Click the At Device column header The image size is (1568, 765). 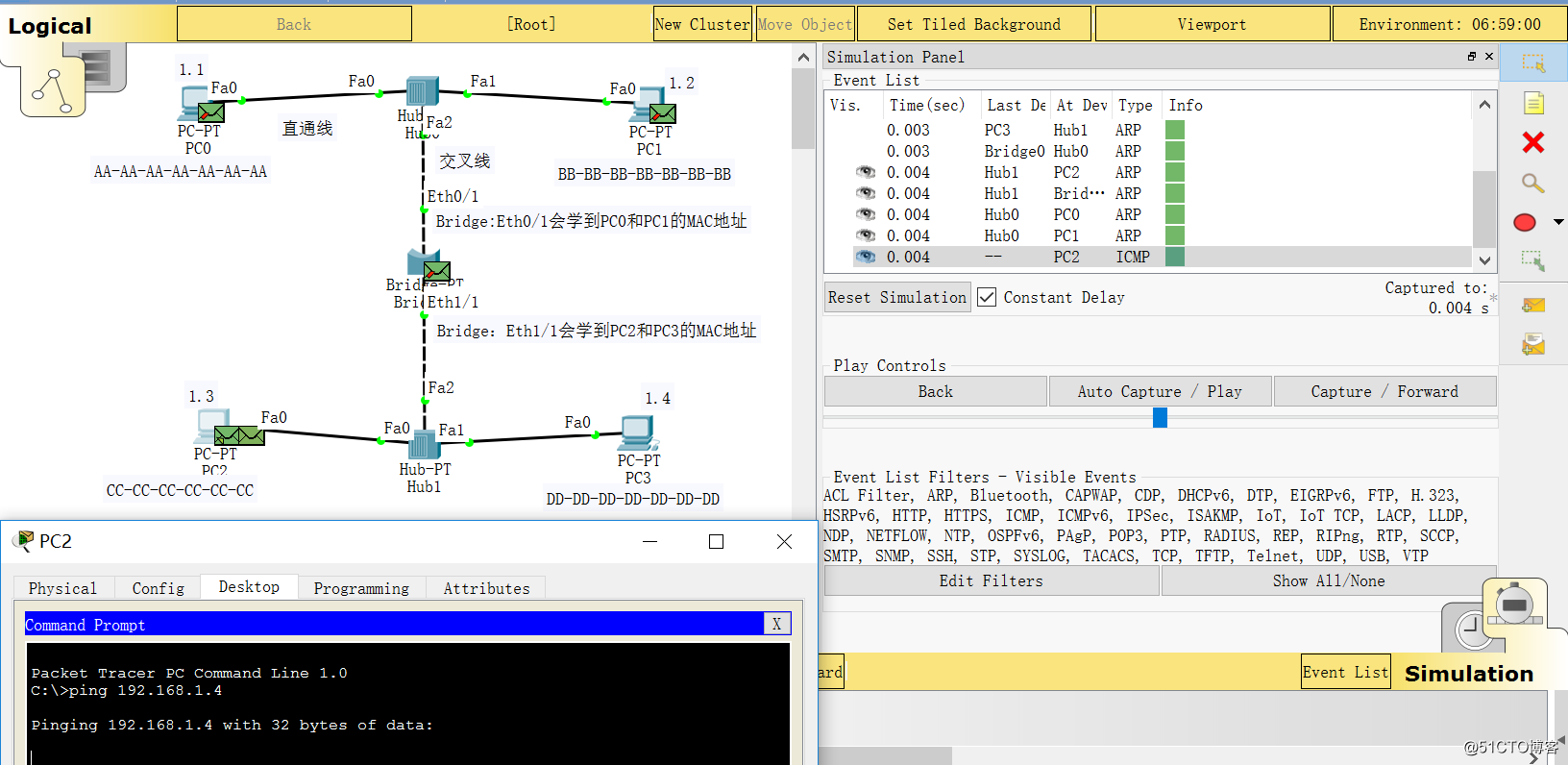point(1081,105)
